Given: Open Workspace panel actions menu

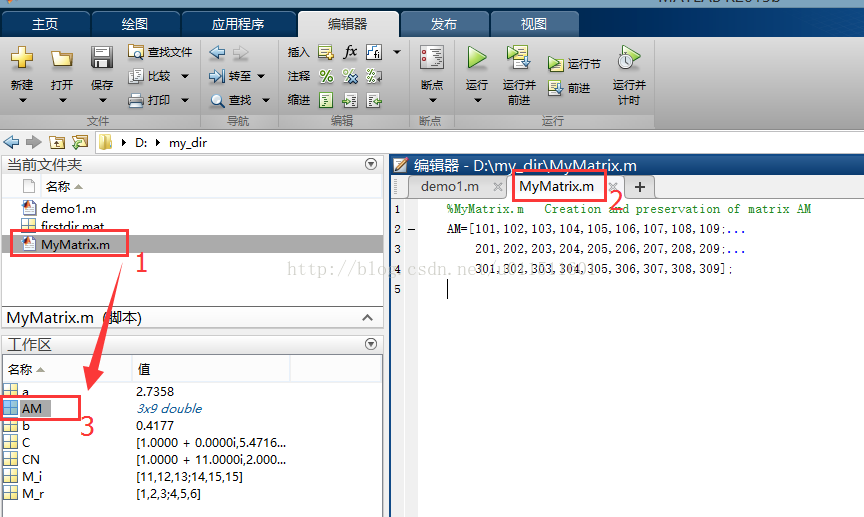Looking at the screenshot, I should [371, 344].
